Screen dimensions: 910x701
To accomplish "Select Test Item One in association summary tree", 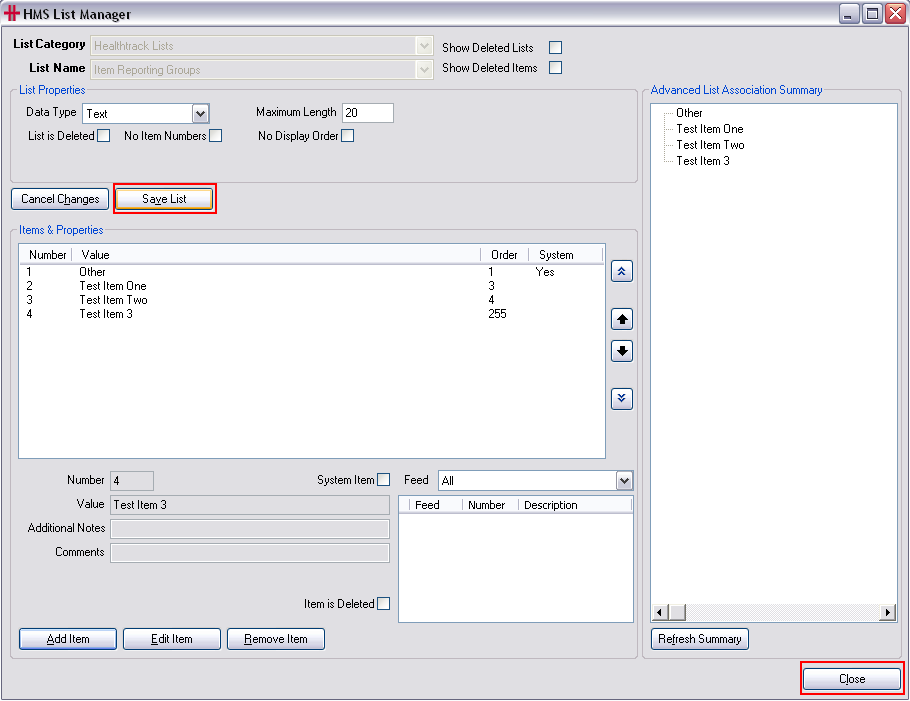I will coord(710,129).
